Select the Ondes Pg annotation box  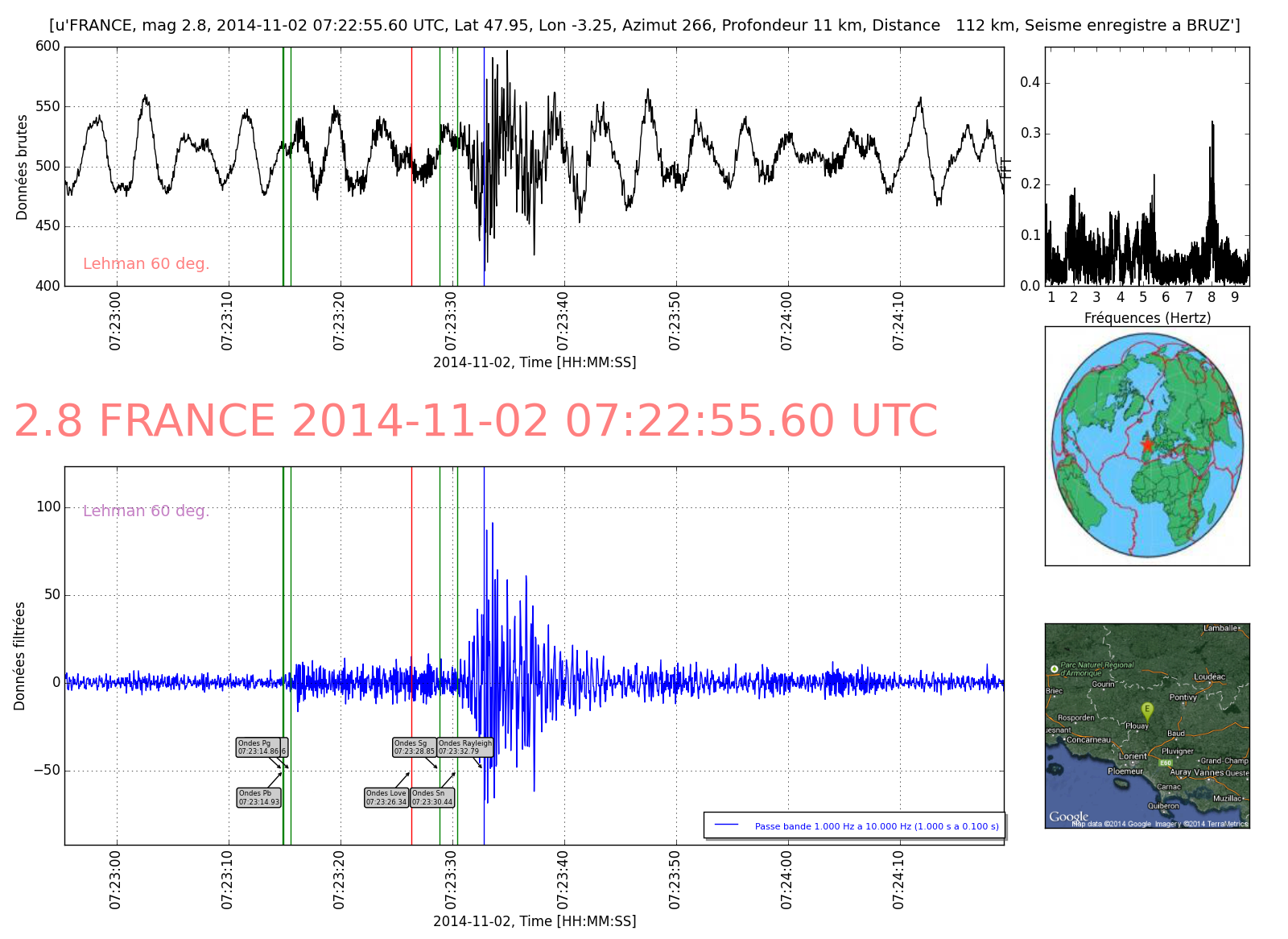259,747
